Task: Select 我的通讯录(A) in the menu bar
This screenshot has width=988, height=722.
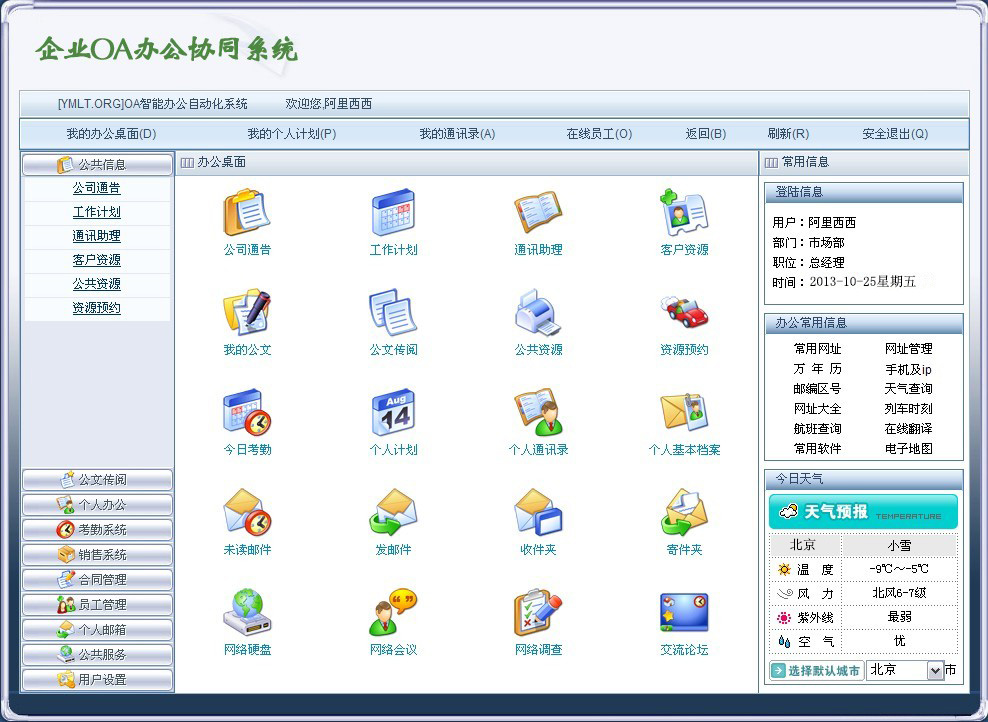Action: click(457, 134)
